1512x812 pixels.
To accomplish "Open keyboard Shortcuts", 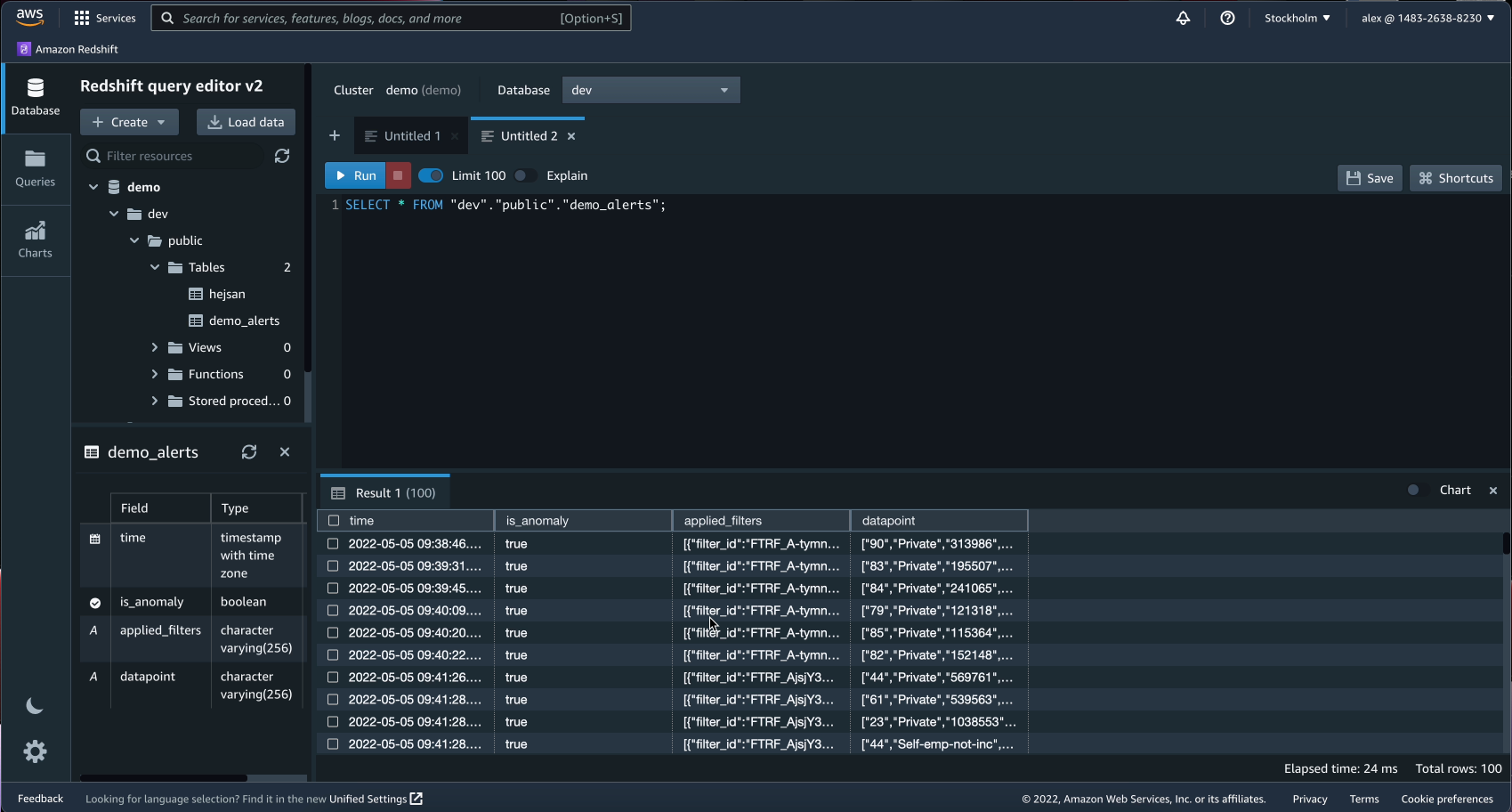I will [x=1455, y=178].
